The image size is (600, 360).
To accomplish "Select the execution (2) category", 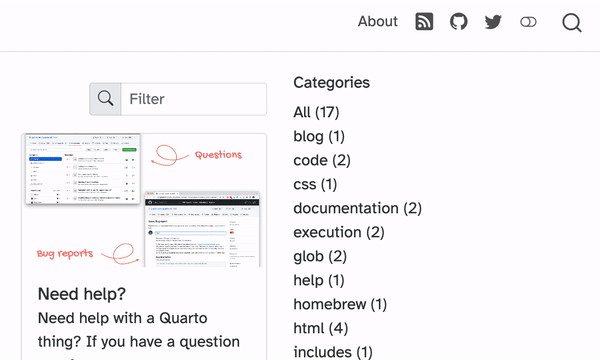I will click(339, 232).
